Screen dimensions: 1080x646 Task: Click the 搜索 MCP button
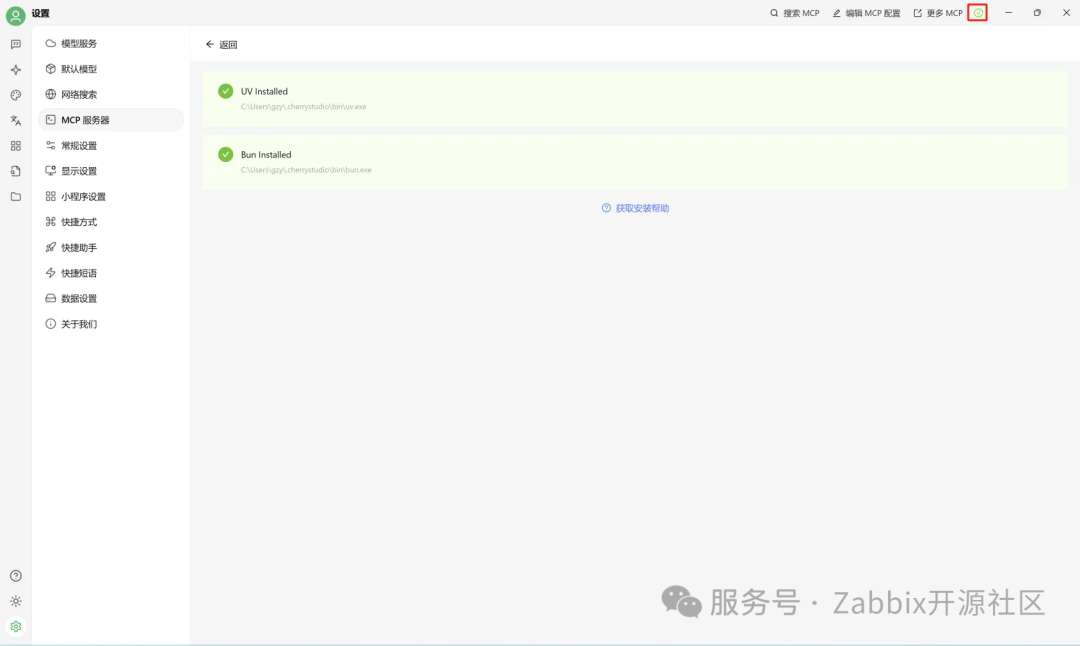pos(795,13)
